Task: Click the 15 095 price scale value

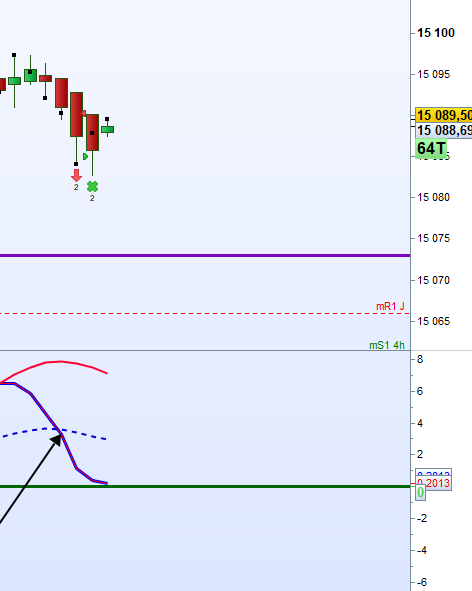Action: tap(434, 74)
